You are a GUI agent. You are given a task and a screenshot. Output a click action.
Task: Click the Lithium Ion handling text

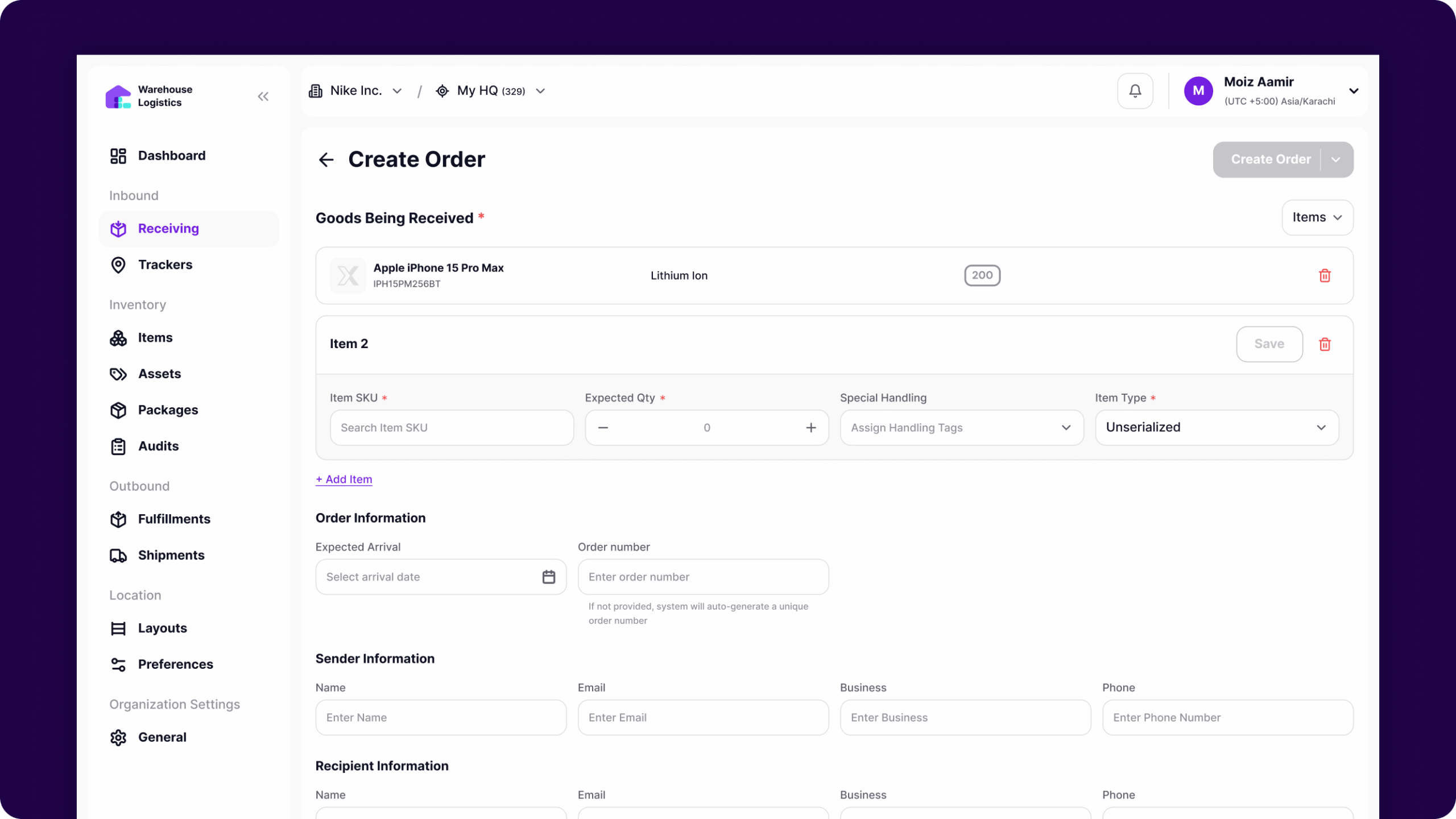pyautogui.click(x=679, y=276)
